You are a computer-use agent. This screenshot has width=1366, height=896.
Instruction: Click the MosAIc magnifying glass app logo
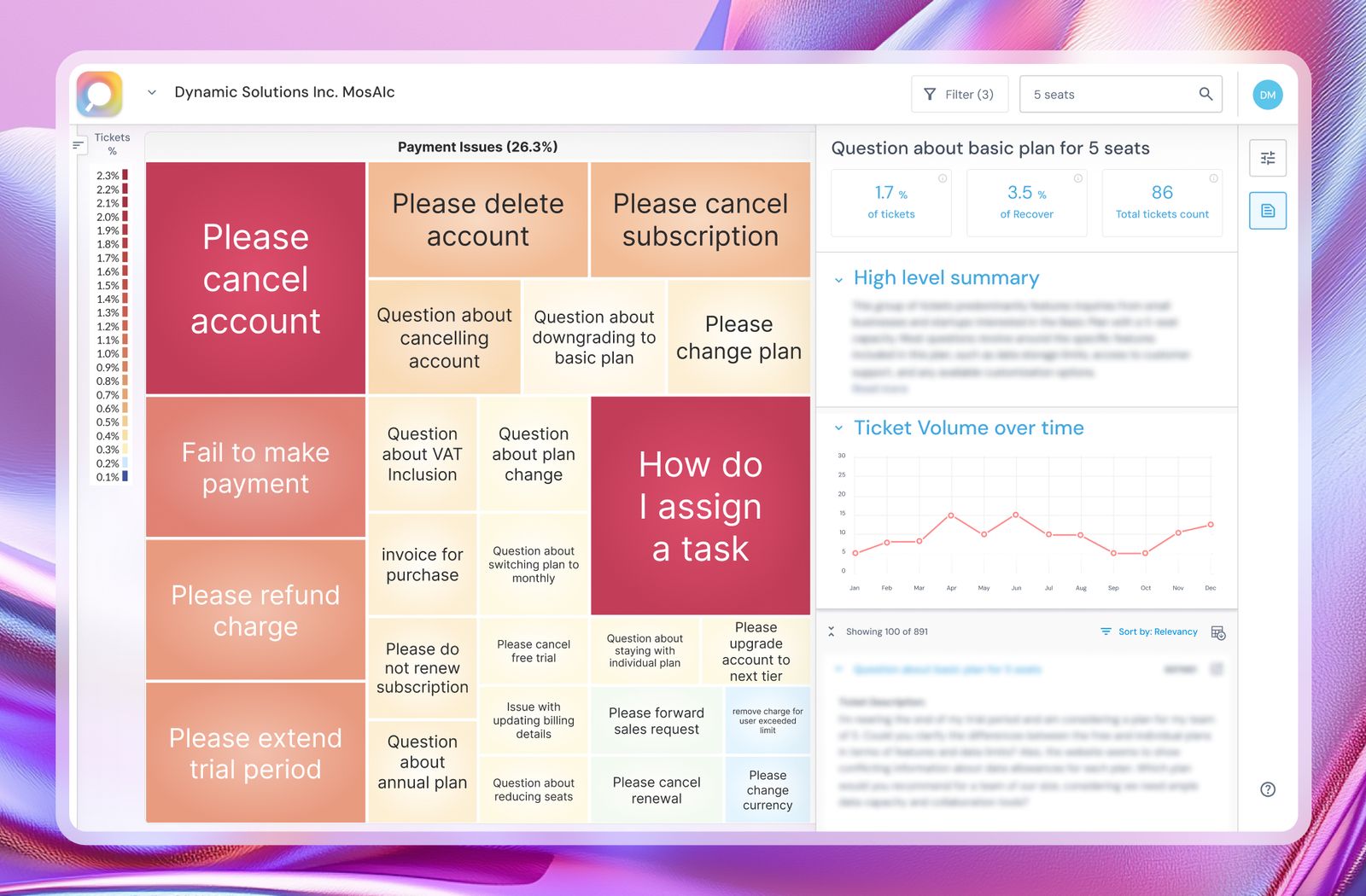tap(100, 94)
